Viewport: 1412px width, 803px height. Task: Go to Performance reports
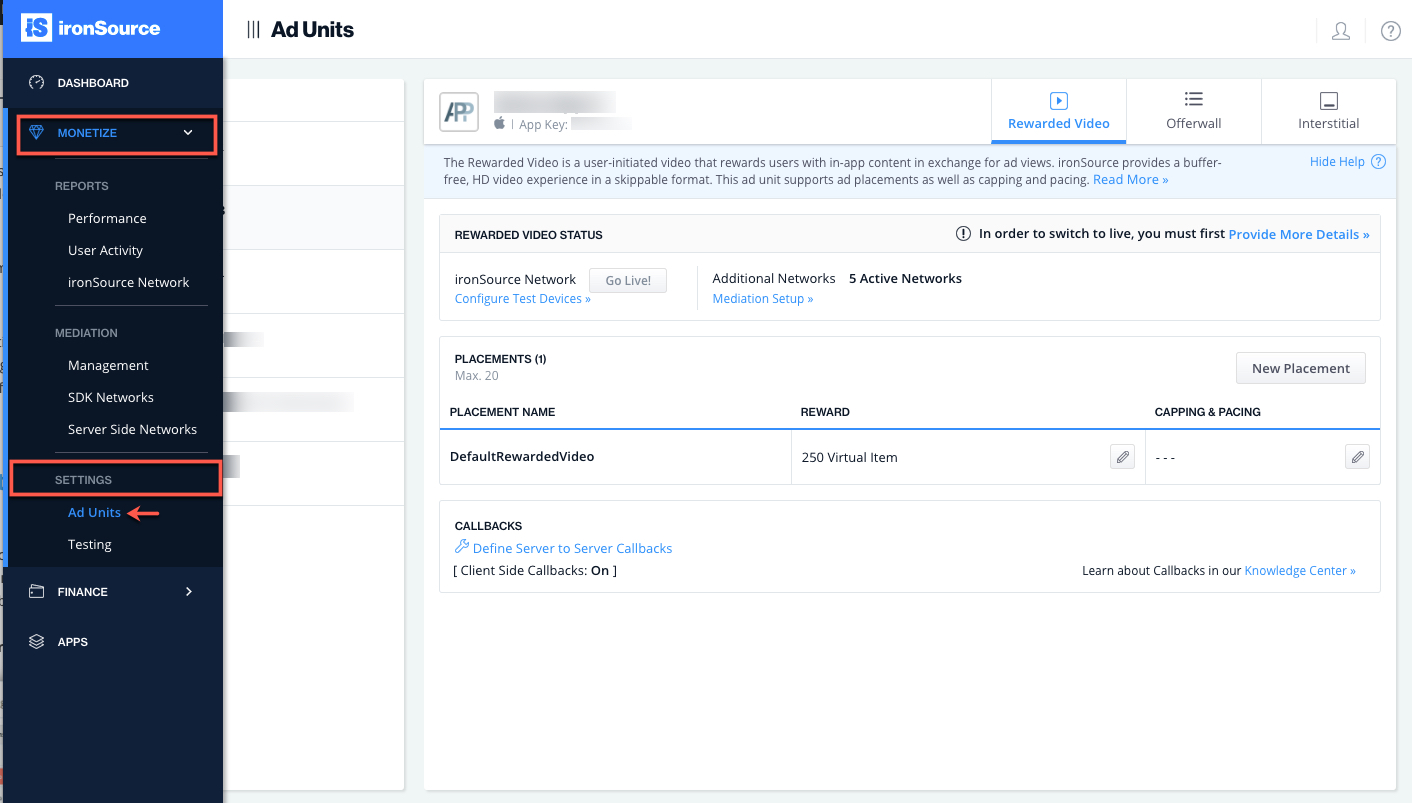click(107, 218)
